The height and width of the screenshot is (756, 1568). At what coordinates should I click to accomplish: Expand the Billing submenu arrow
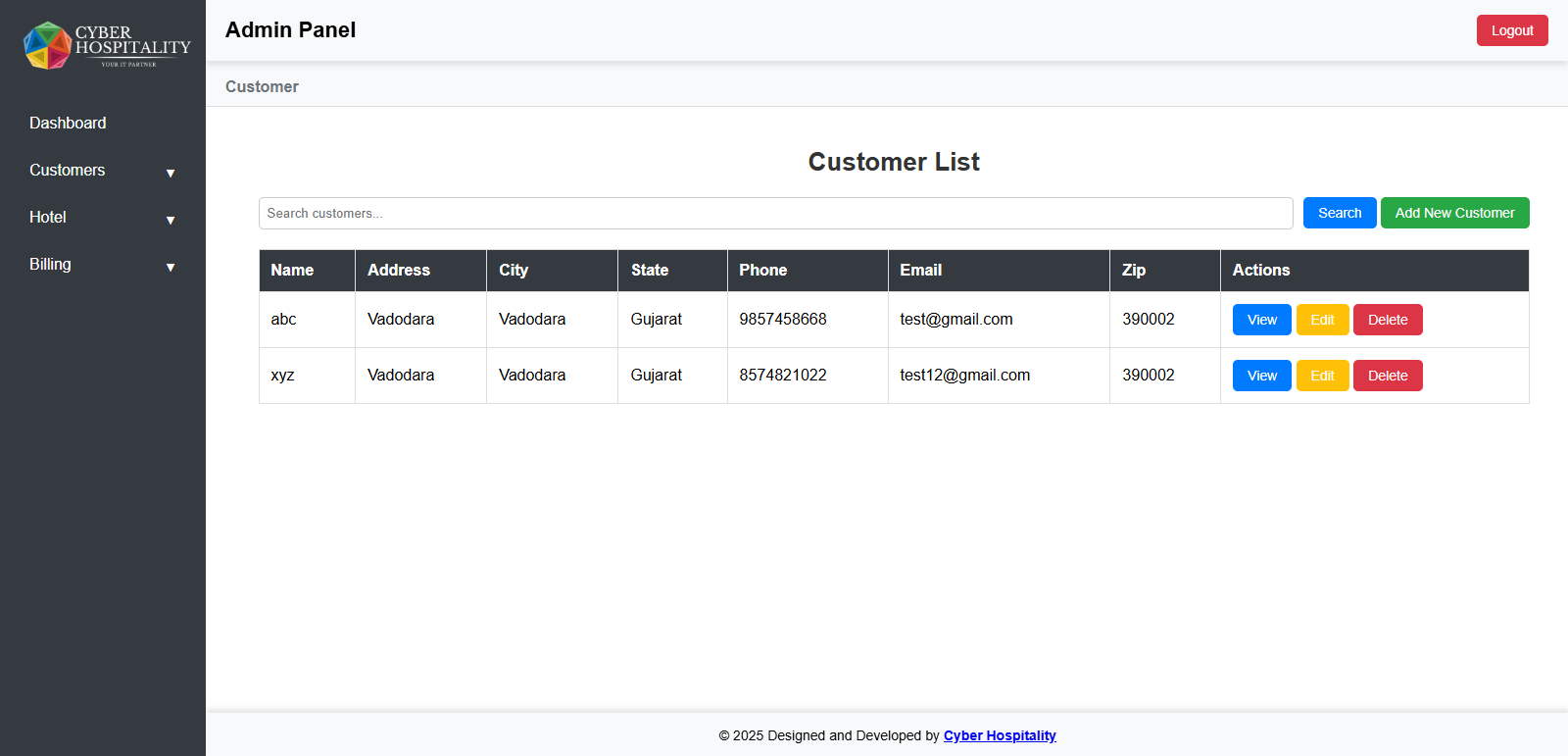coord(171,267)
